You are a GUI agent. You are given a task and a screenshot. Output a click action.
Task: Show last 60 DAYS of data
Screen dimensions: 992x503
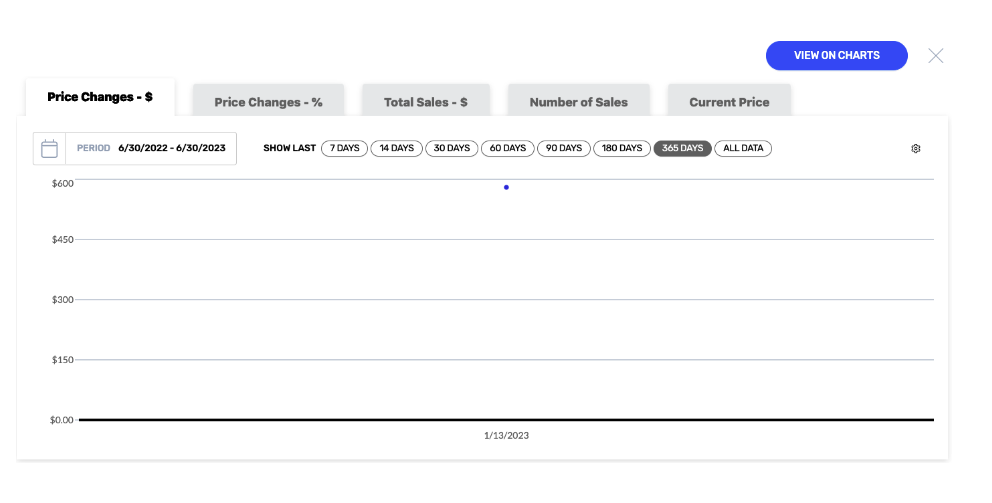point(507,148)
